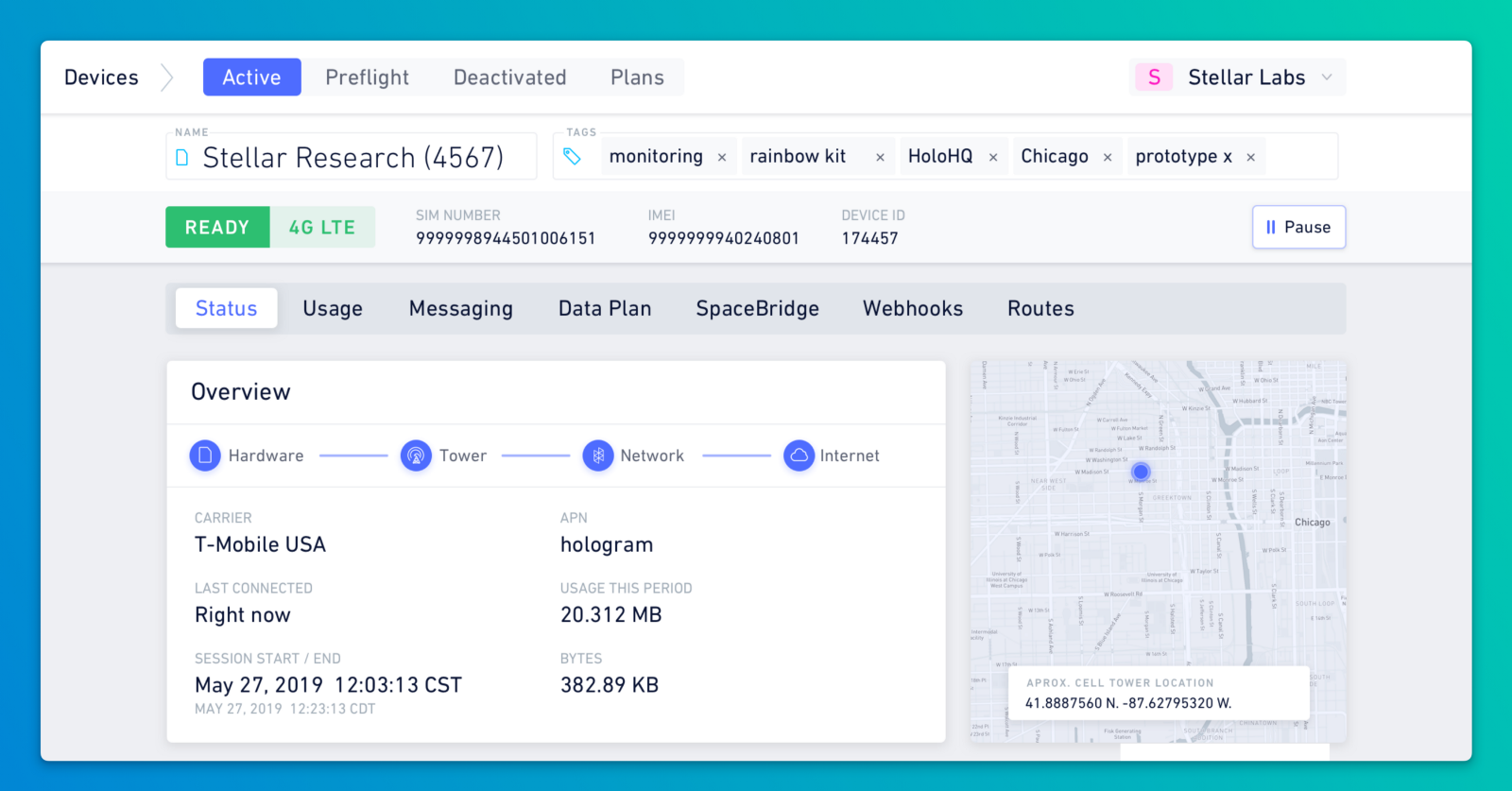Click session end MAY 27, 2019 12:23:13 CDT
This screenshot has width=1512, height=791.
[x=285, y=709]
